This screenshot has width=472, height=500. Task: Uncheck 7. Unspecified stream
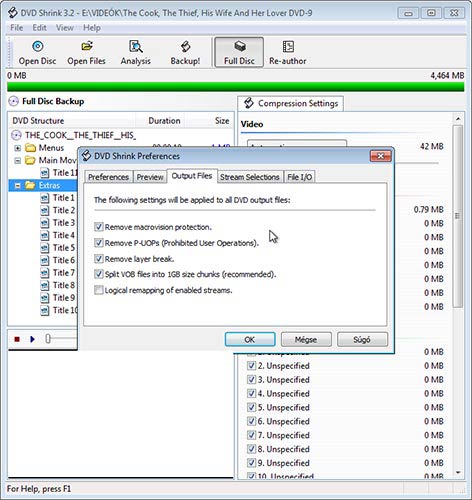[x=251, y=435]
